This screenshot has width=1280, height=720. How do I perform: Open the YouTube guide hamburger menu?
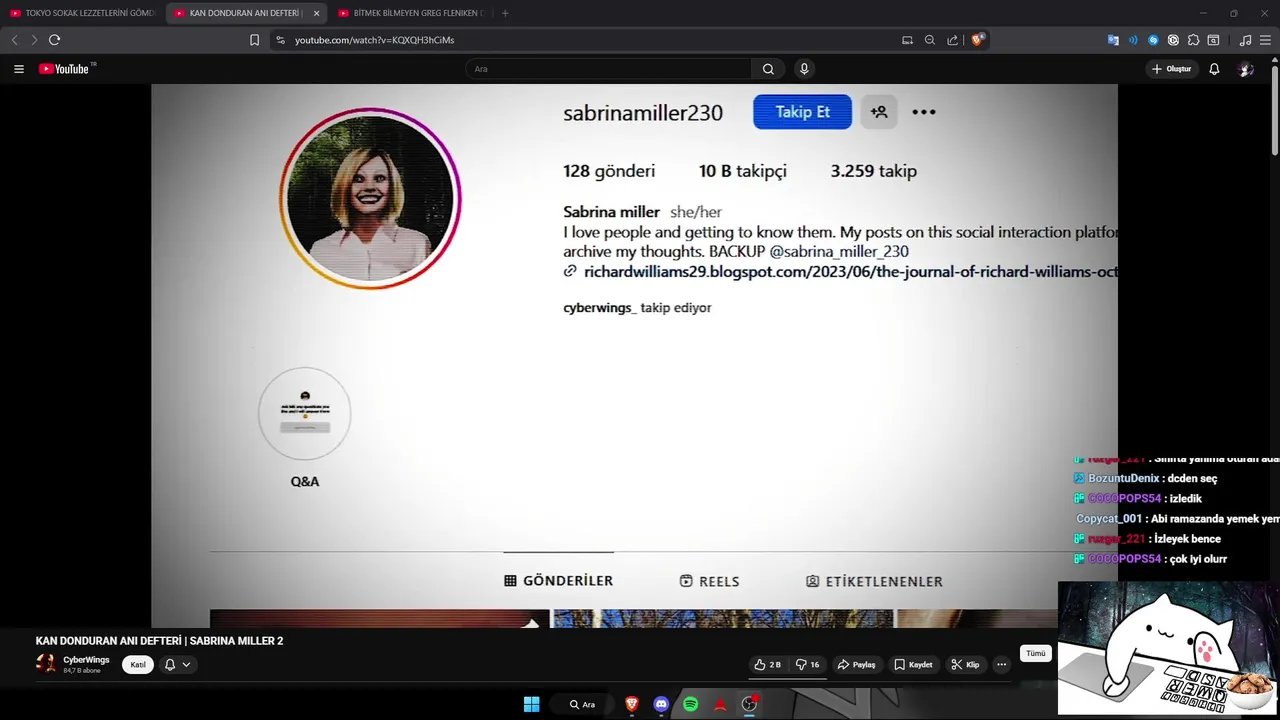pos(19,69)
